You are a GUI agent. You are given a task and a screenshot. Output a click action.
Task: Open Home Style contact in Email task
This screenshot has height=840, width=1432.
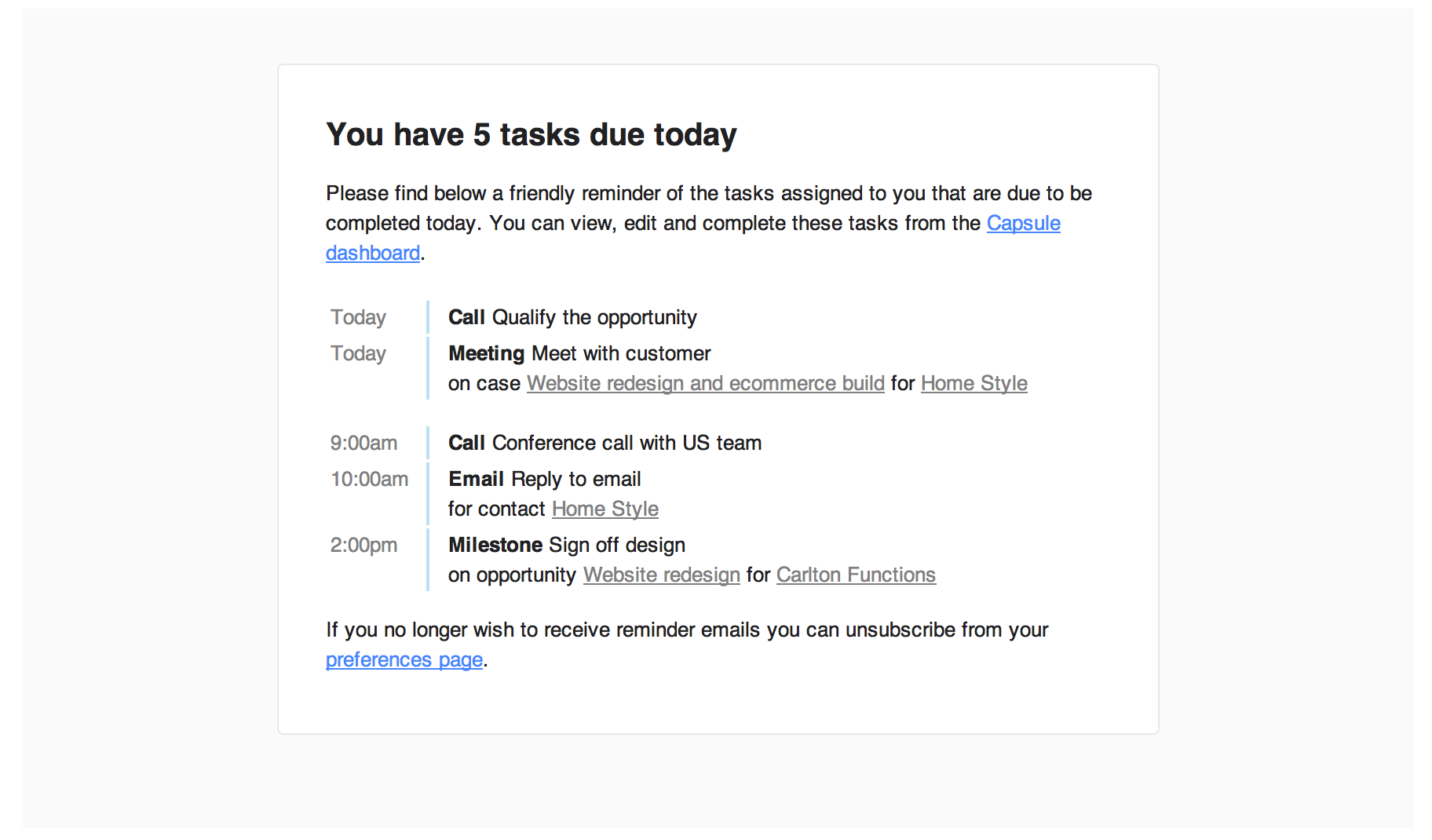605,509
